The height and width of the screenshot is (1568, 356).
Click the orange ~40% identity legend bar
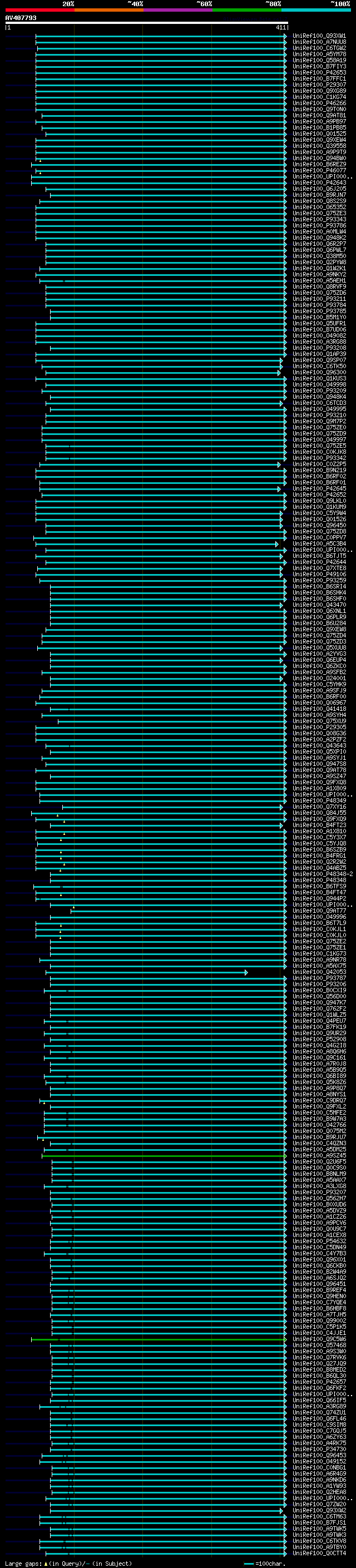108,10
